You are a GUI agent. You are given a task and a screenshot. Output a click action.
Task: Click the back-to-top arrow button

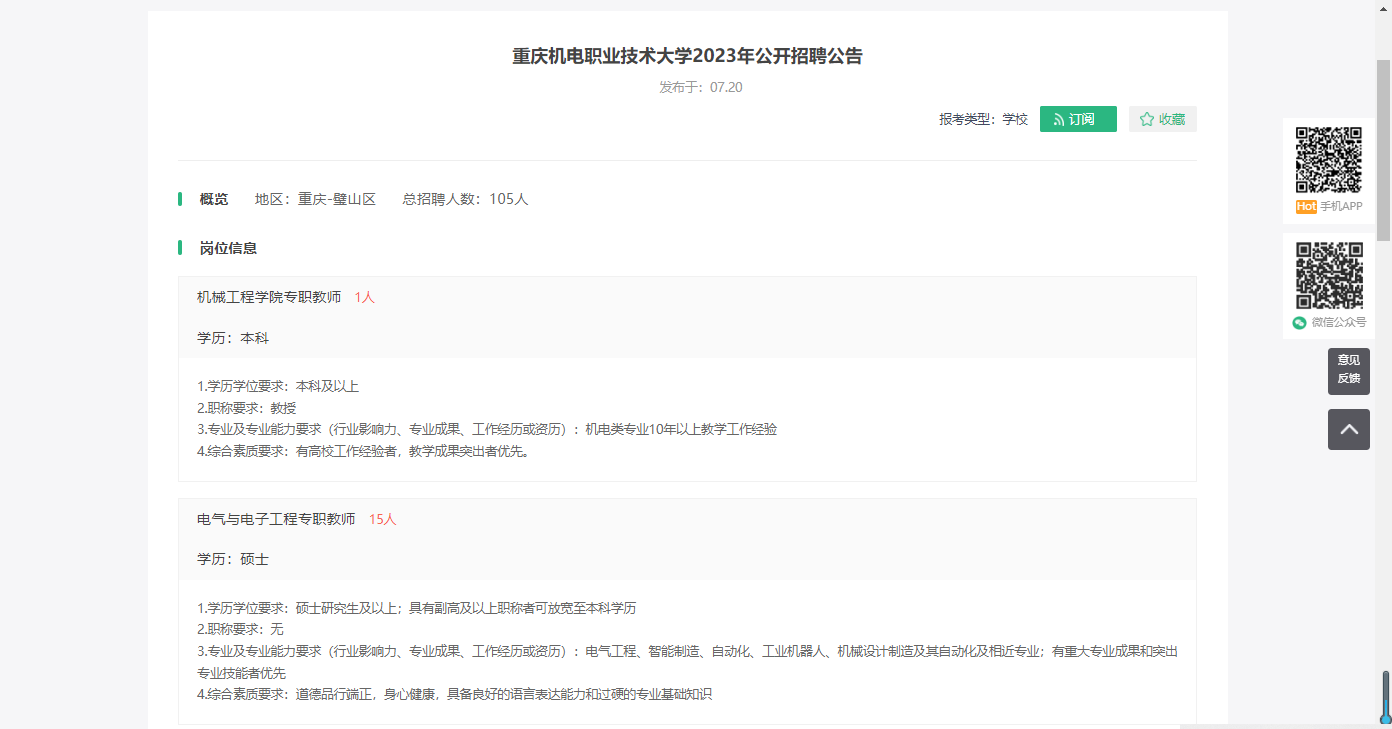1349,429
